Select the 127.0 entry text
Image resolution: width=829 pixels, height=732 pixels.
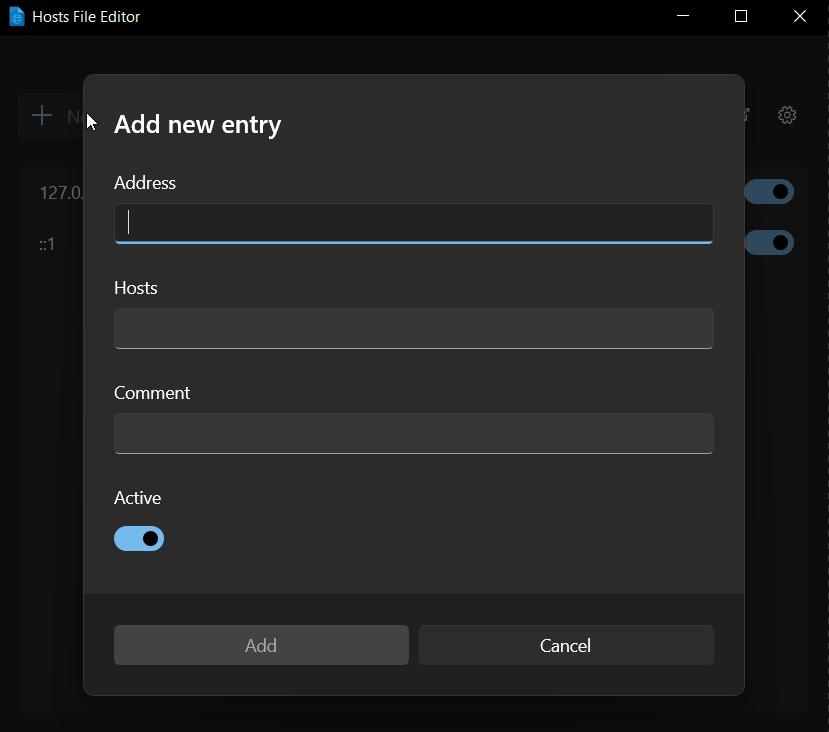pyautogui.click(x=61, y=193)
